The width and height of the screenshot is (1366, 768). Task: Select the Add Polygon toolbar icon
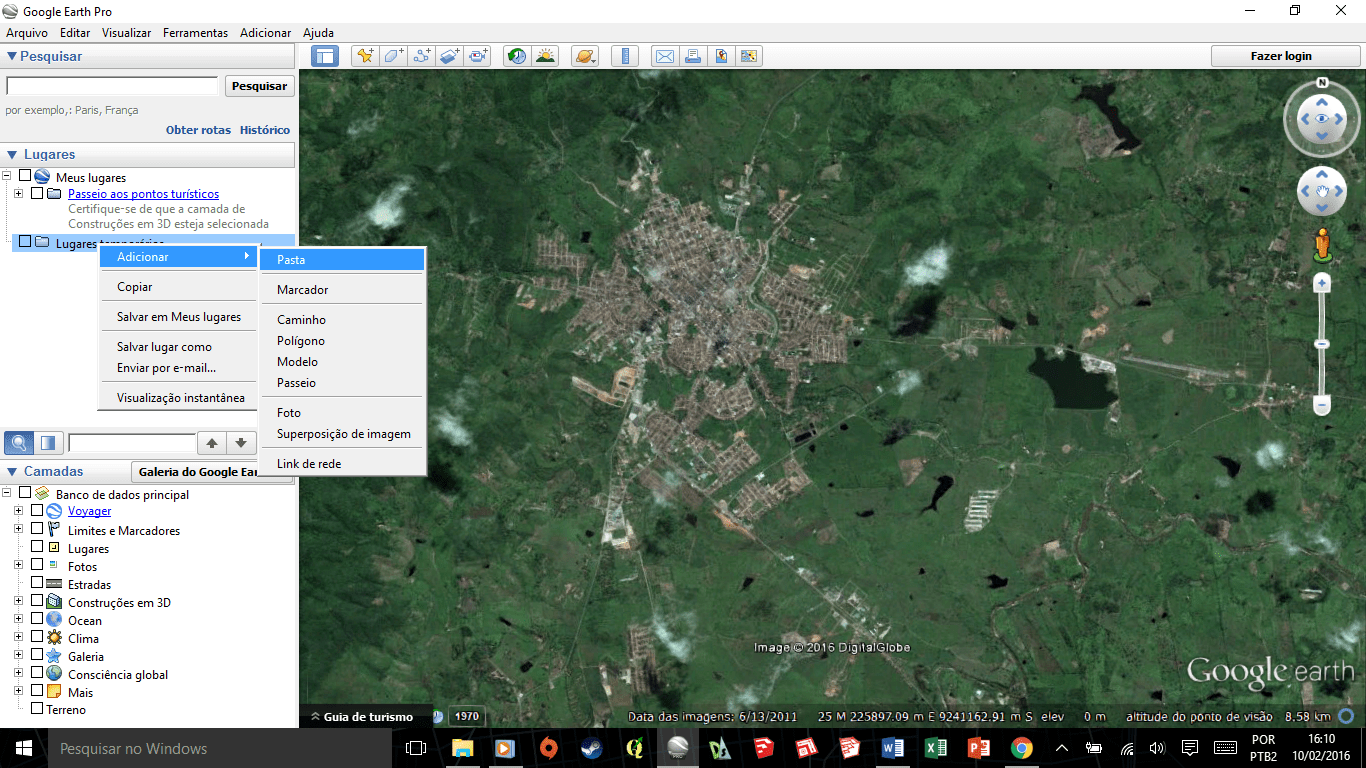[x=393, y=56]
